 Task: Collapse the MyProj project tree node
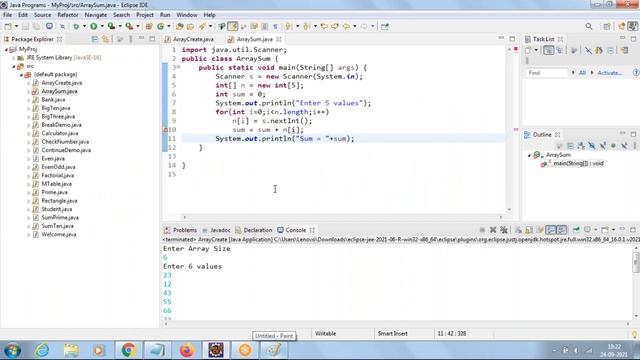pos(7,49)
